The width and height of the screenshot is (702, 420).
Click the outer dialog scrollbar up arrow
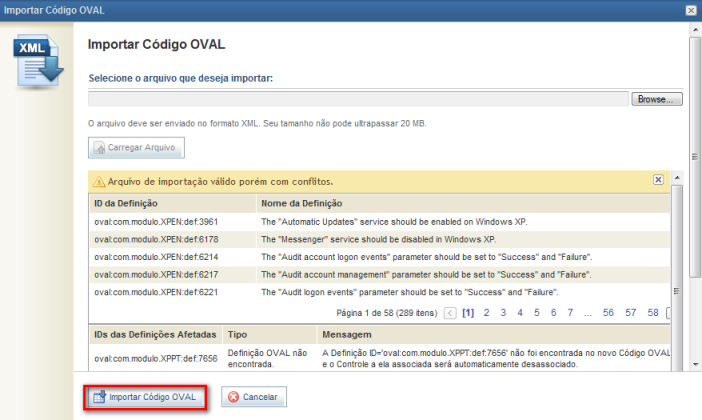695,30
